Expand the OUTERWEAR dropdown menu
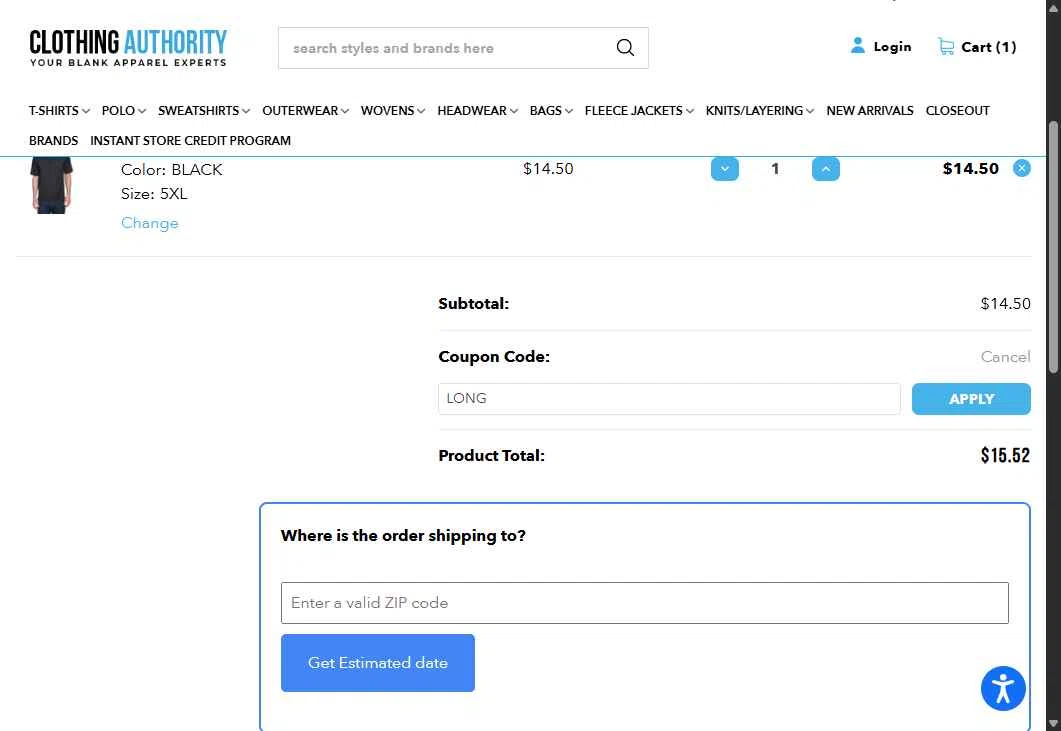This screenshot has width=1061, height=731. (305, 110)
